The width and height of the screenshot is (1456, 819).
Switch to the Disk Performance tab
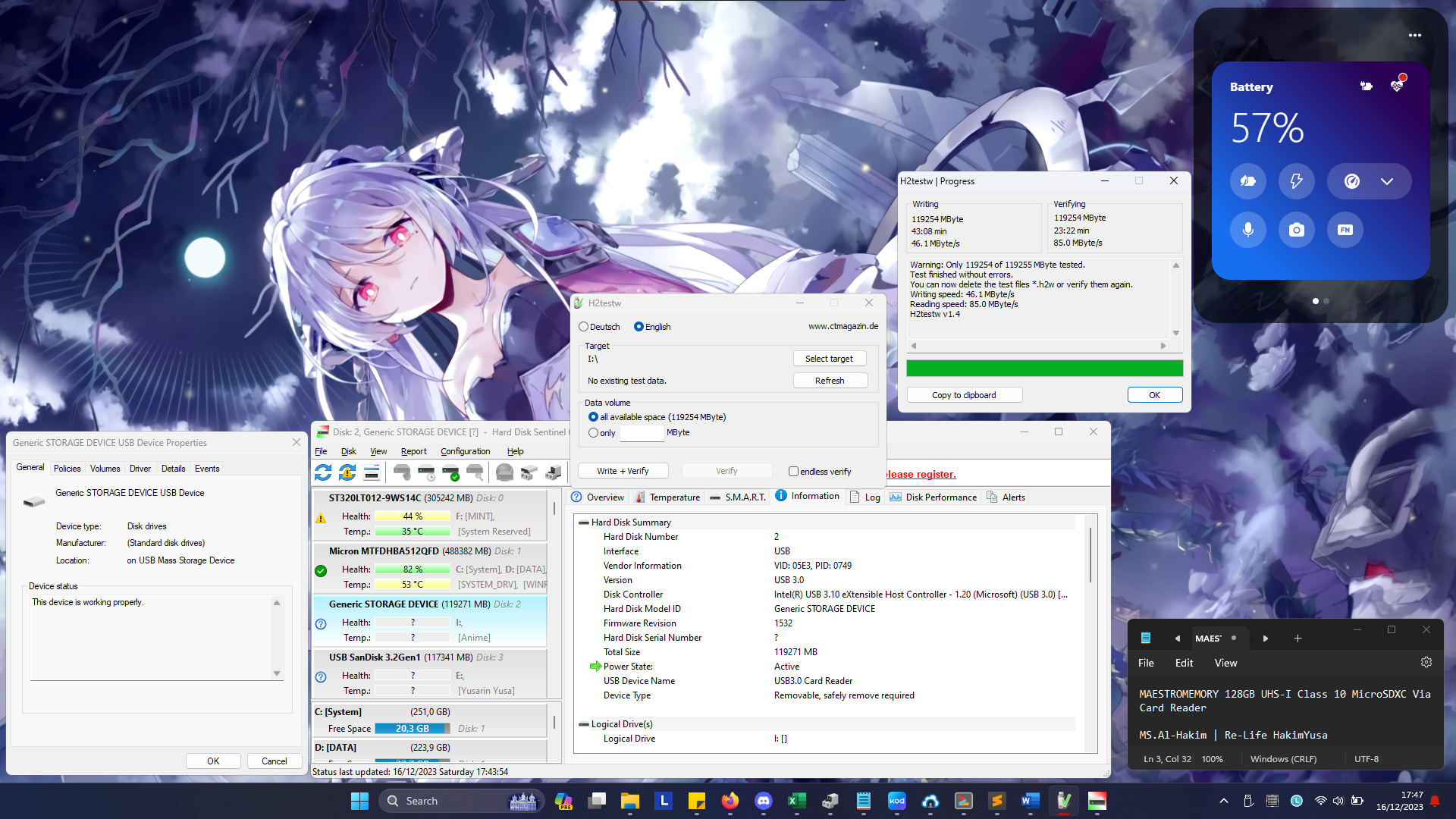point(933,497)
